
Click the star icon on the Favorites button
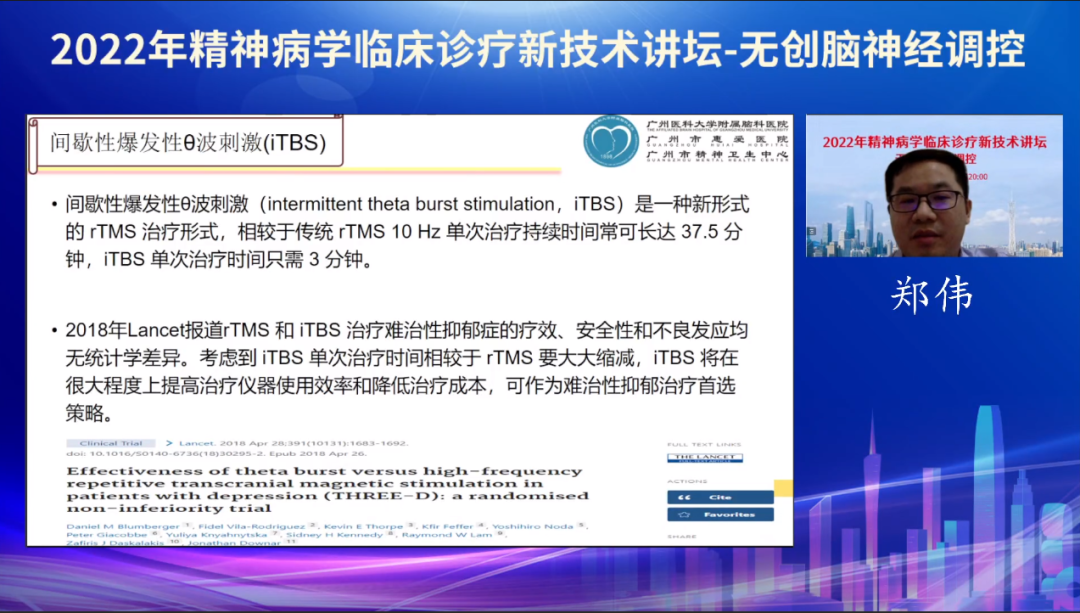point(682,514)
